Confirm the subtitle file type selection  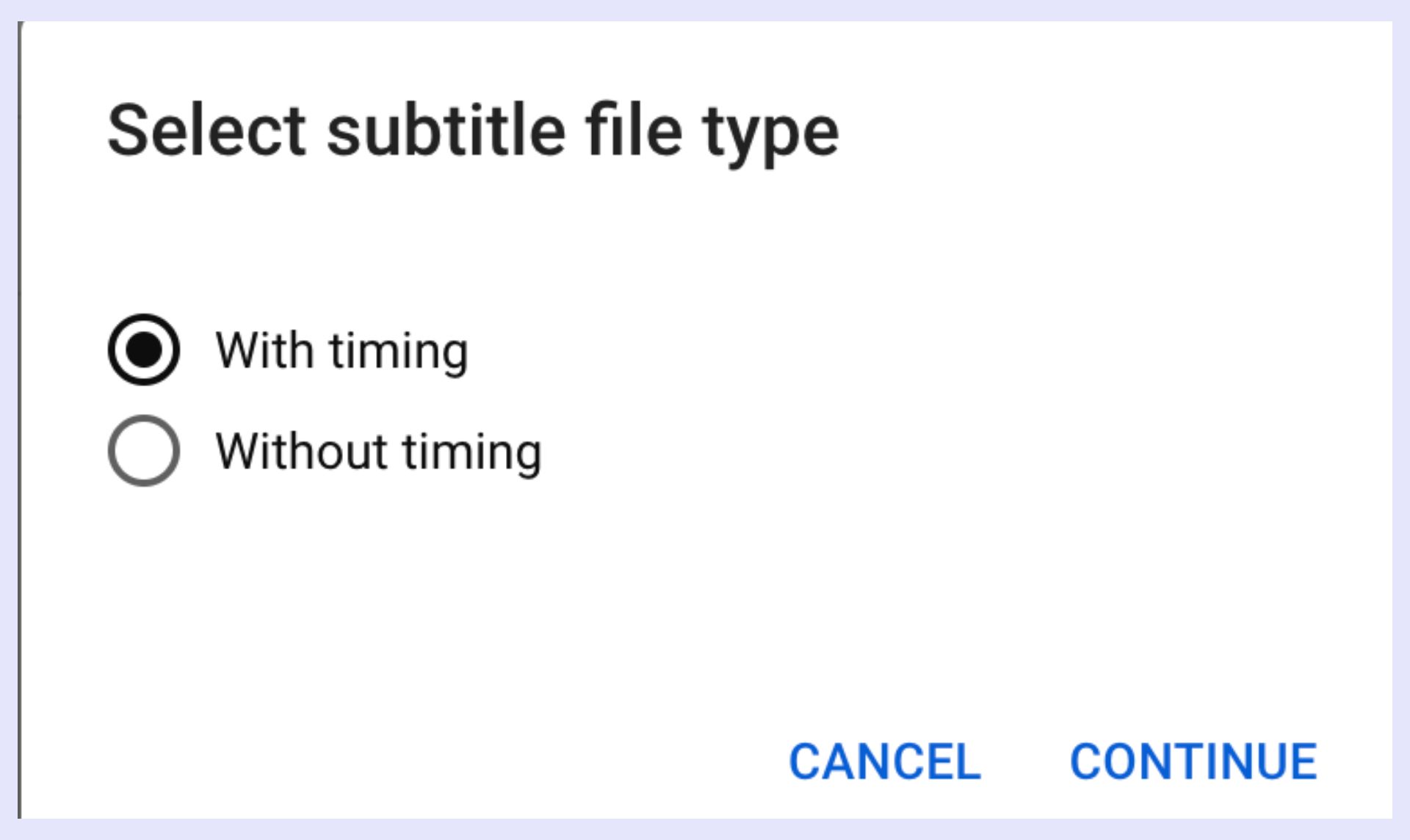point(1193,761)
